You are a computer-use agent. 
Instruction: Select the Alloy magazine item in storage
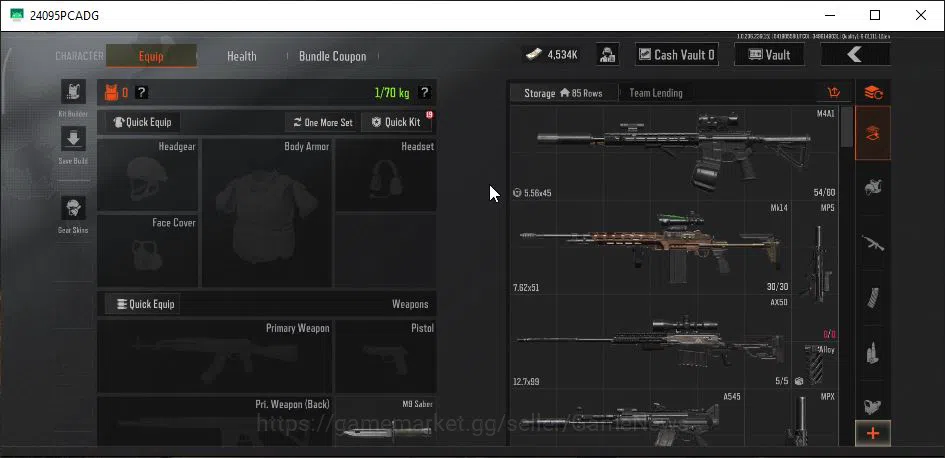[815, 365]
